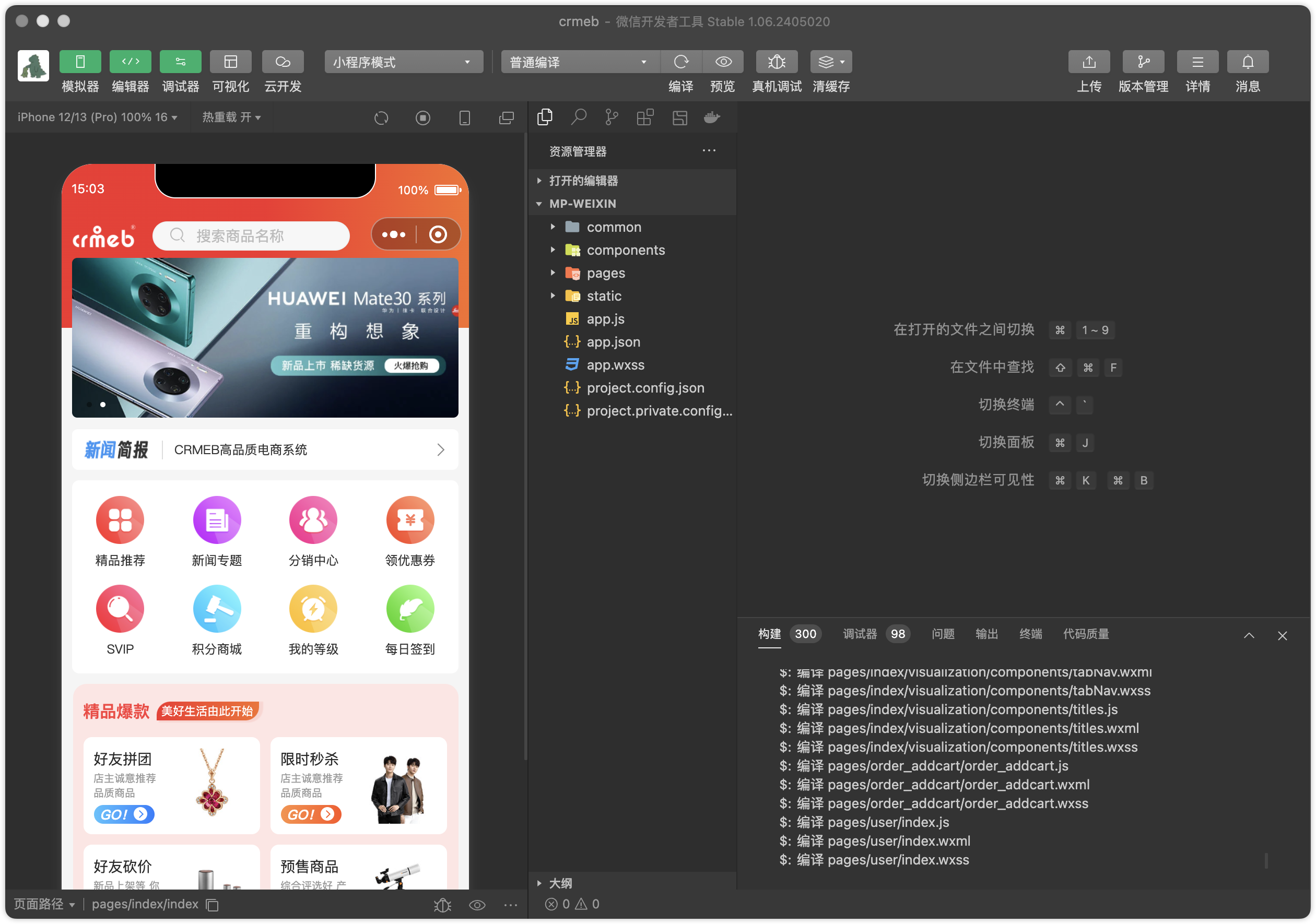Viewport: 1316px width, 924px height.
Task: Open the layout panel icon beside extensions
Action: pyautogui.click(x=680, y=117)
